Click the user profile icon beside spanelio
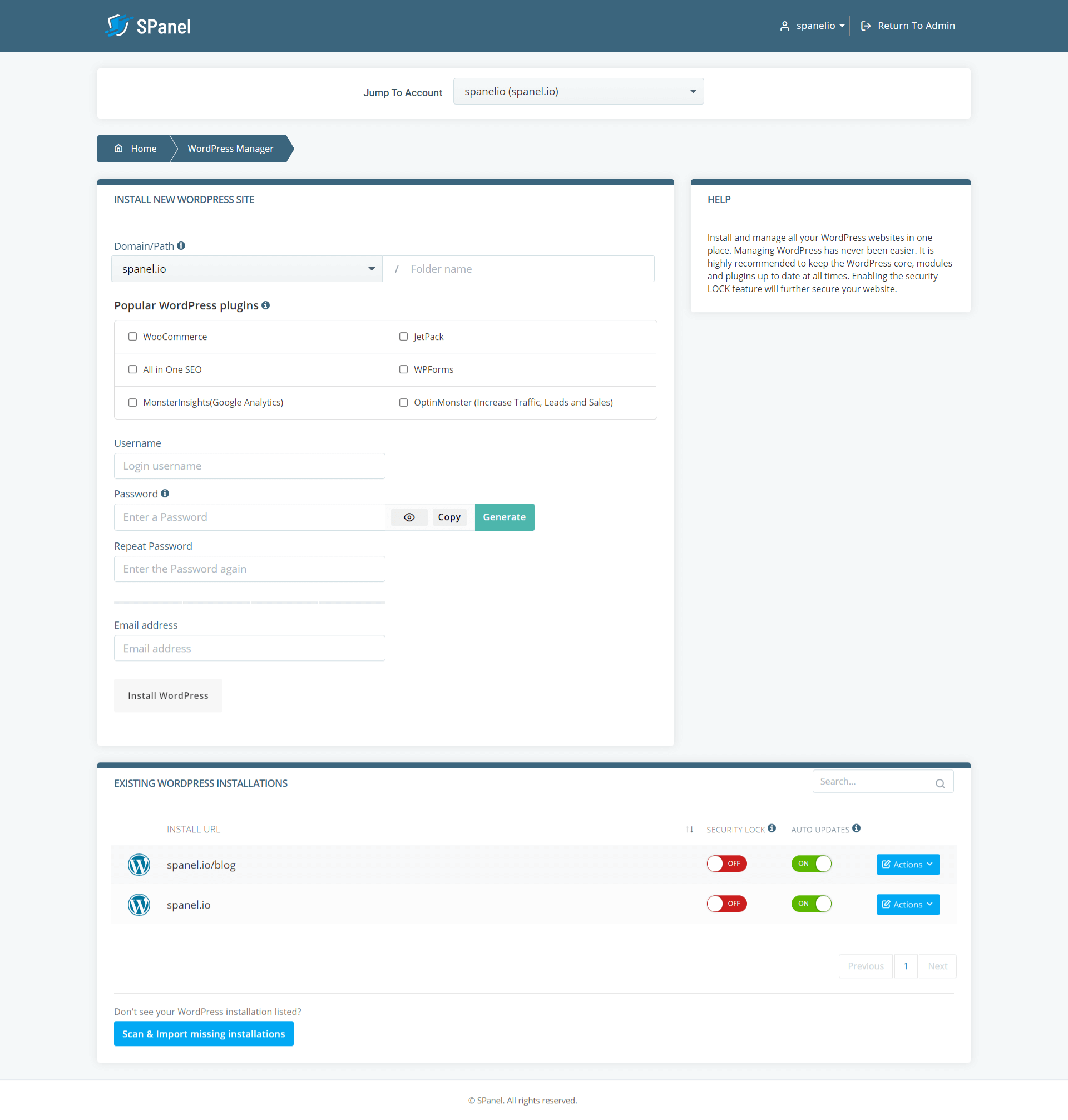This screenshot has height=1120, width=1068. point(784,26)
